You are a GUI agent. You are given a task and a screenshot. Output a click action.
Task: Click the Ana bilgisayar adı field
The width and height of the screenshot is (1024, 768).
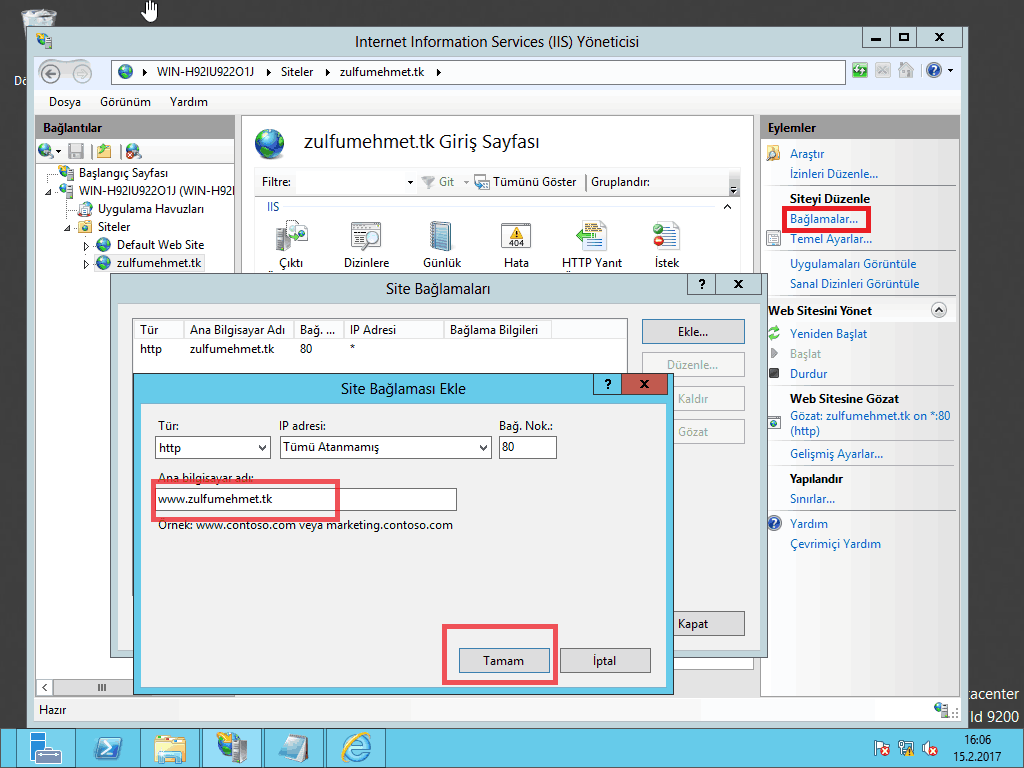306,500
